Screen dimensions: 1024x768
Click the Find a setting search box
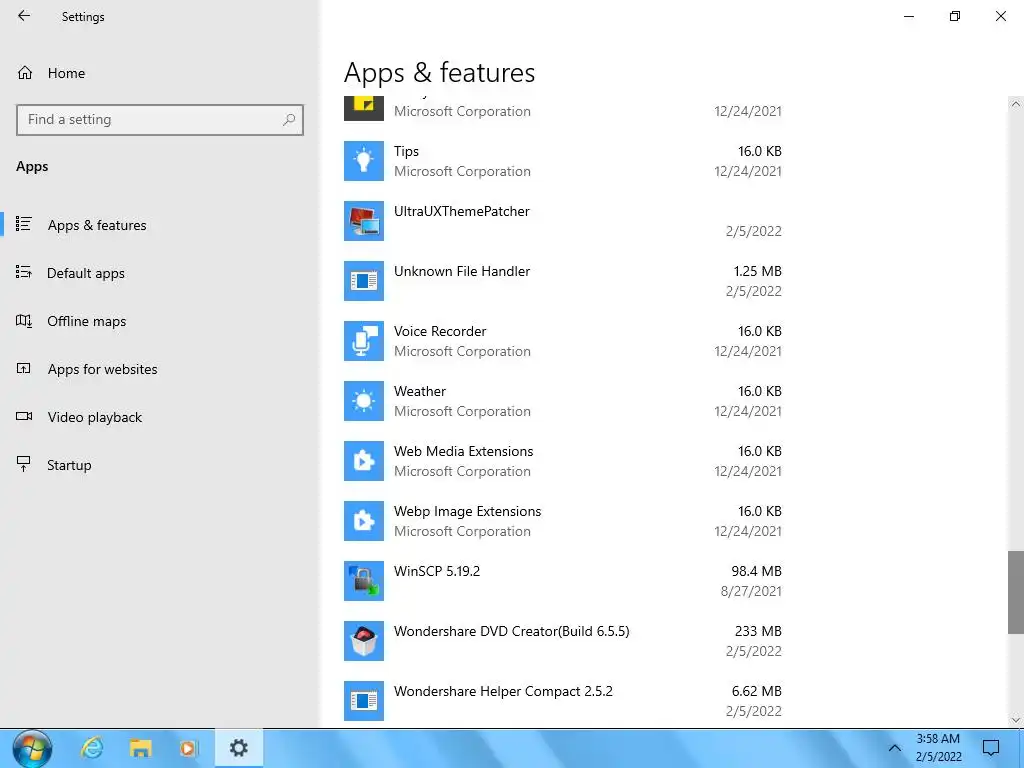coord(160,120)
